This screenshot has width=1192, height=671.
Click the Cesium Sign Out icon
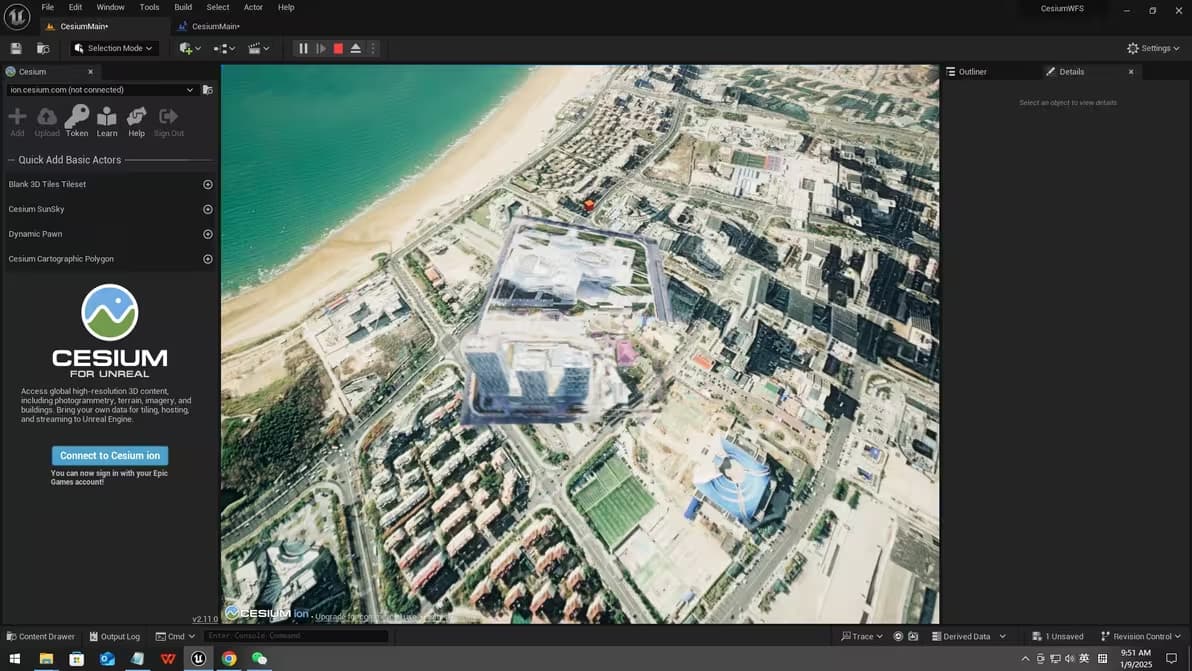[169, 121]
